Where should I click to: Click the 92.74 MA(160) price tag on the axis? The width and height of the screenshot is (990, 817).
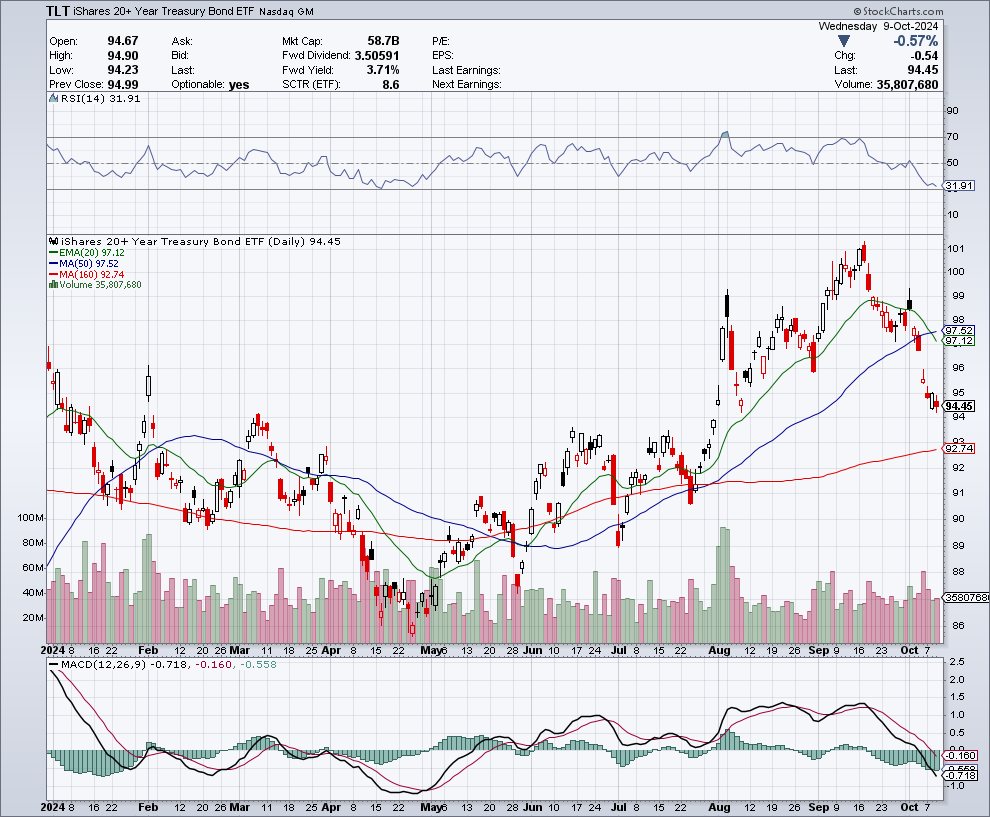(959, 448)
